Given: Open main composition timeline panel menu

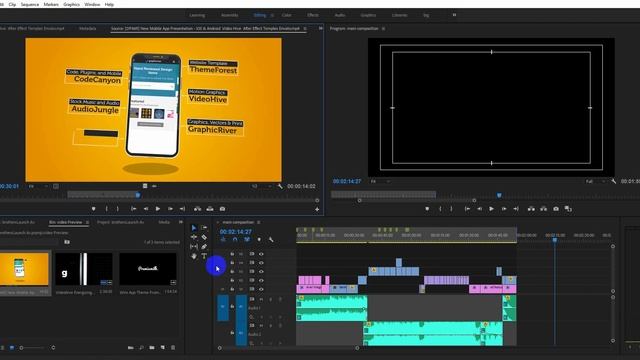Looking at the screenshot, I should (x=258, y=222).
